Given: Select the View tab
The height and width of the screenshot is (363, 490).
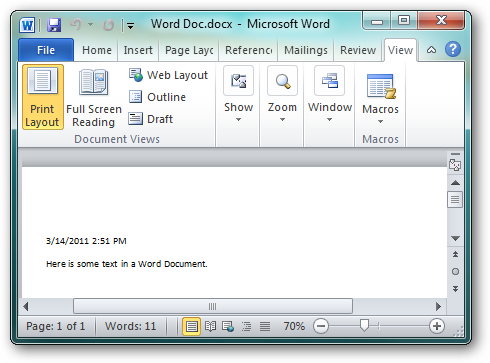Looking at the screenshot, I should [x=400, y=50].
